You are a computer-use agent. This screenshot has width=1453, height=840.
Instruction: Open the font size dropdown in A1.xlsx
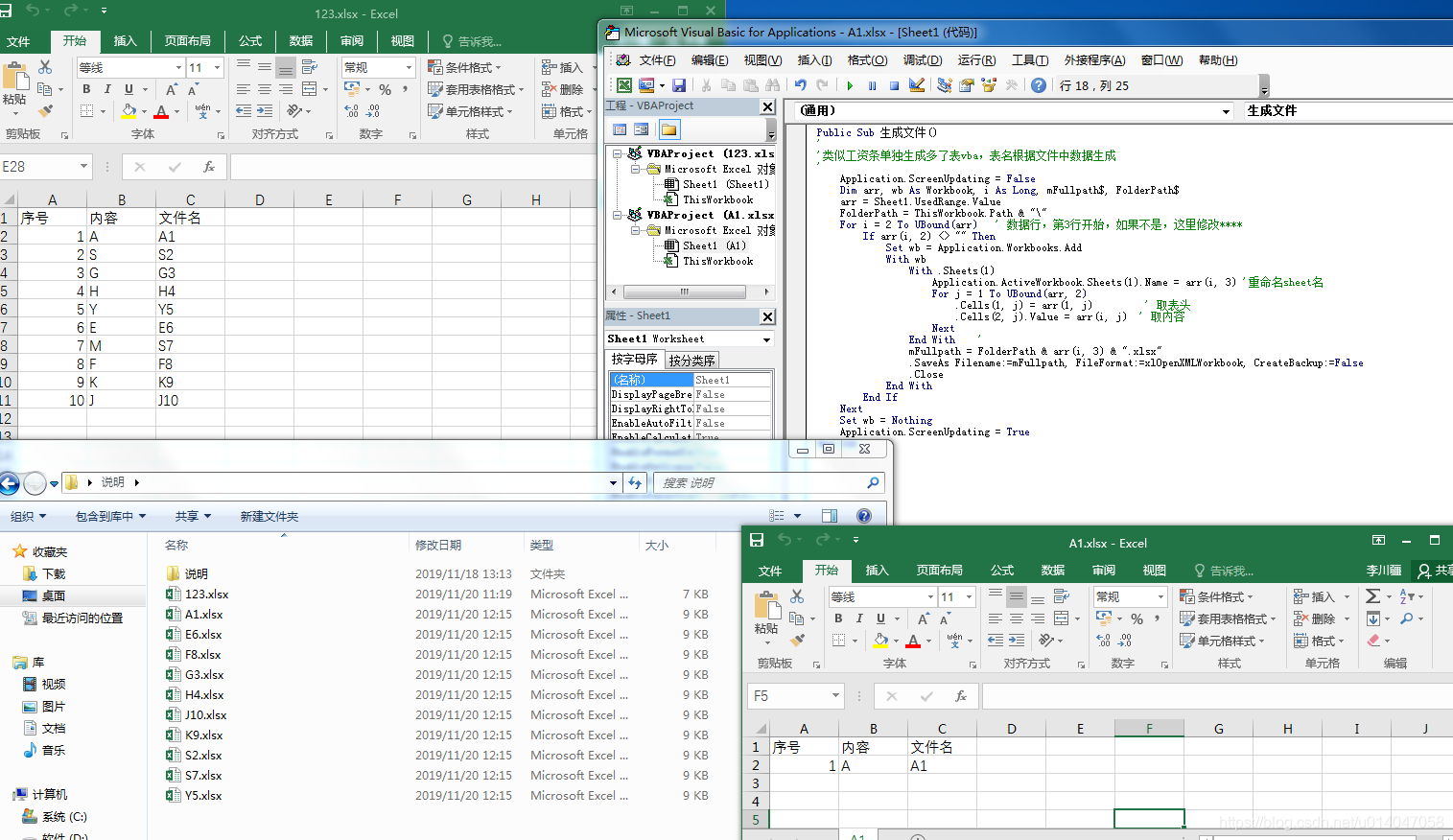tap(969, 596)
